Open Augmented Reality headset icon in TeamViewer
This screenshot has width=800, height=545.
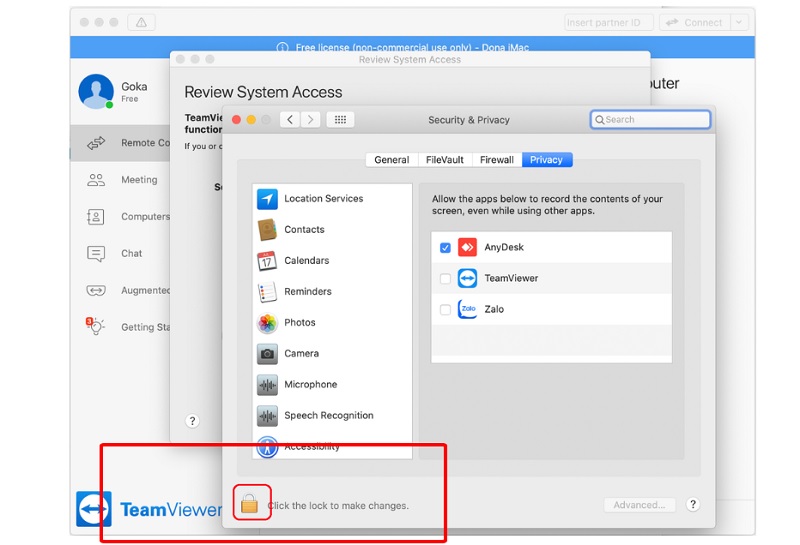click(x=96, y=290)
